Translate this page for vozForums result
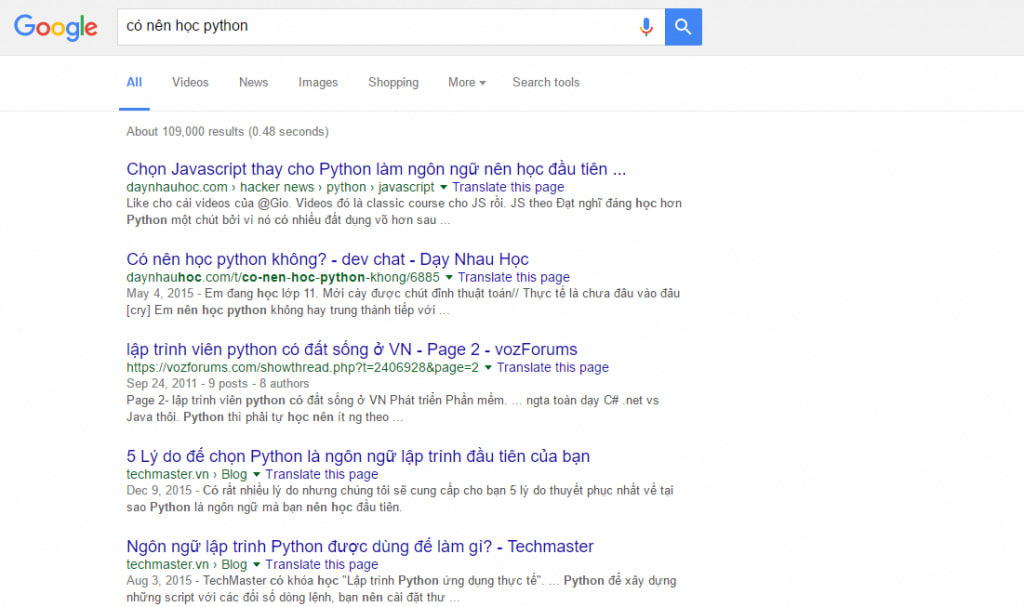1024x607 pixels. pos(552,368)
